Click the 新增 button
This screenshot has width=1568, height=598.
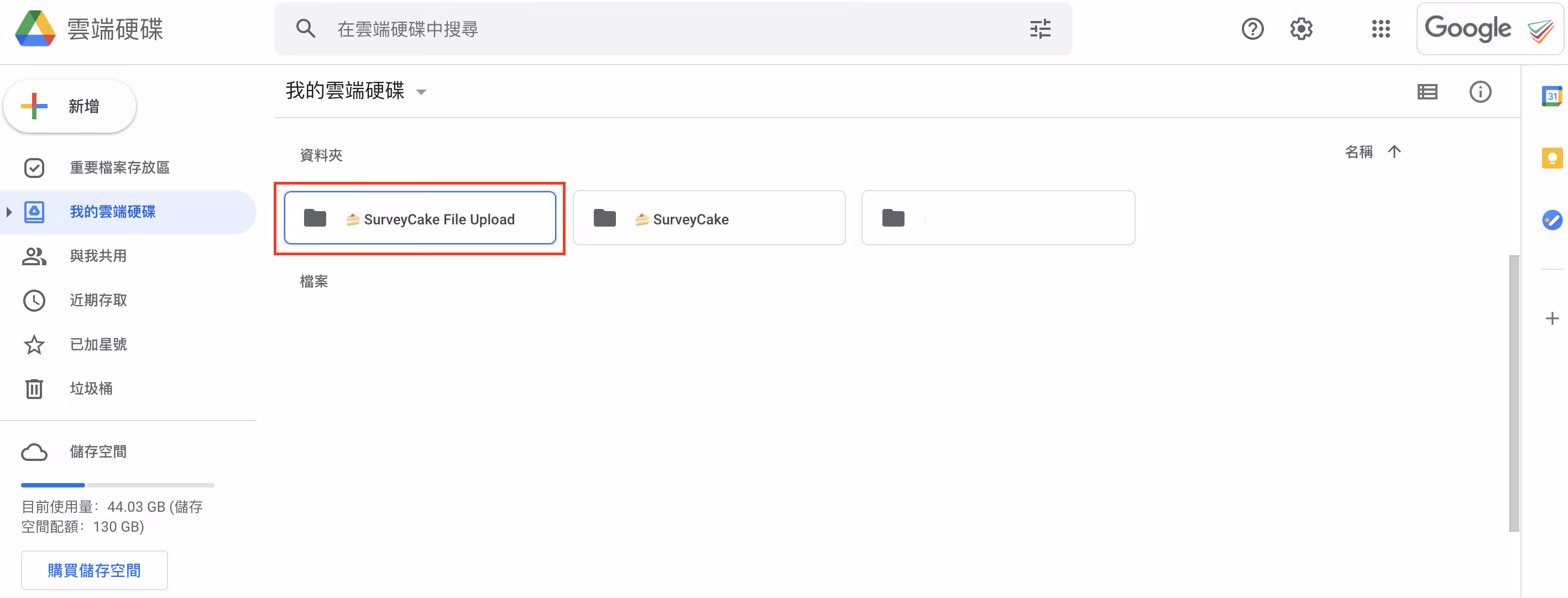(x=70, y=107)
